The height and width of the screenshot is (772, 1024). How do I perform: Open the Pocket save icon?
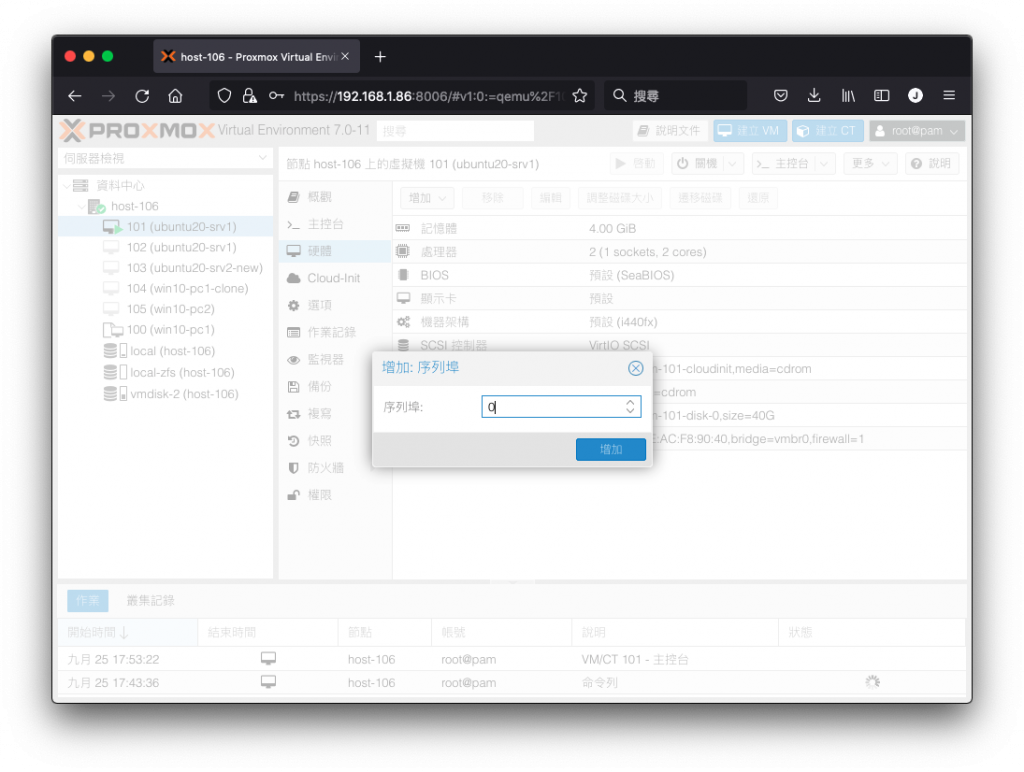pyautogui.click(x=780, y=96)
